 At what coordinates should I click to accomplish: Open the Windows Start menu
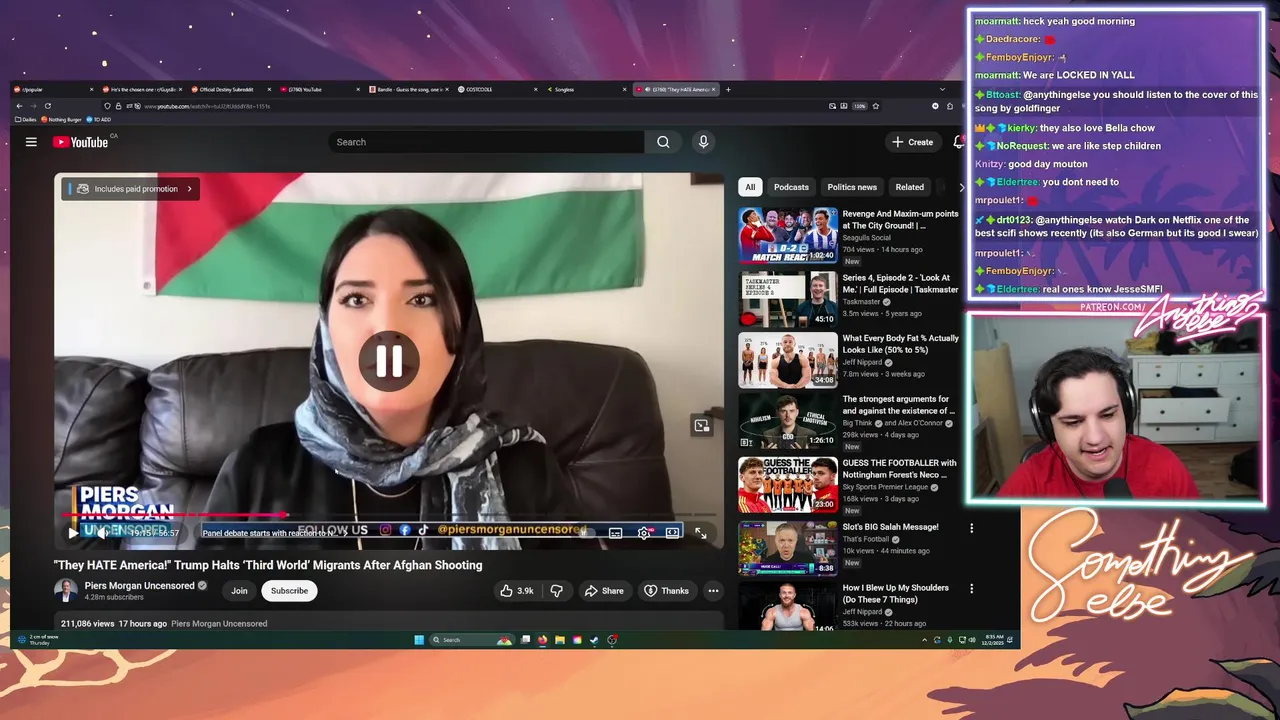click(419, 640)
